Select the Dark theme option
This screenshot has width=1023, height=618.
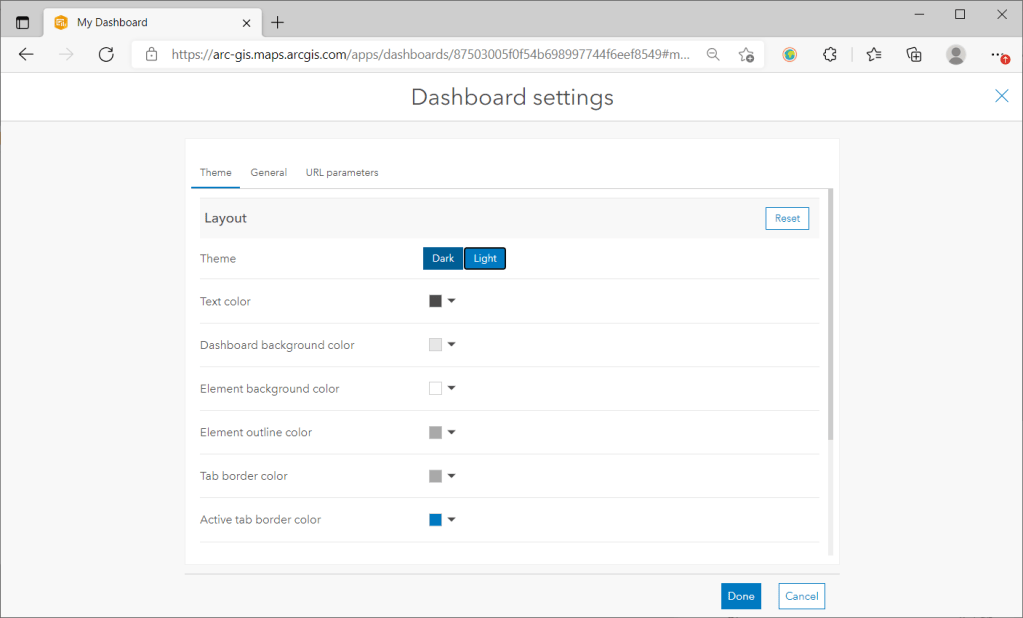click(443, 258)
